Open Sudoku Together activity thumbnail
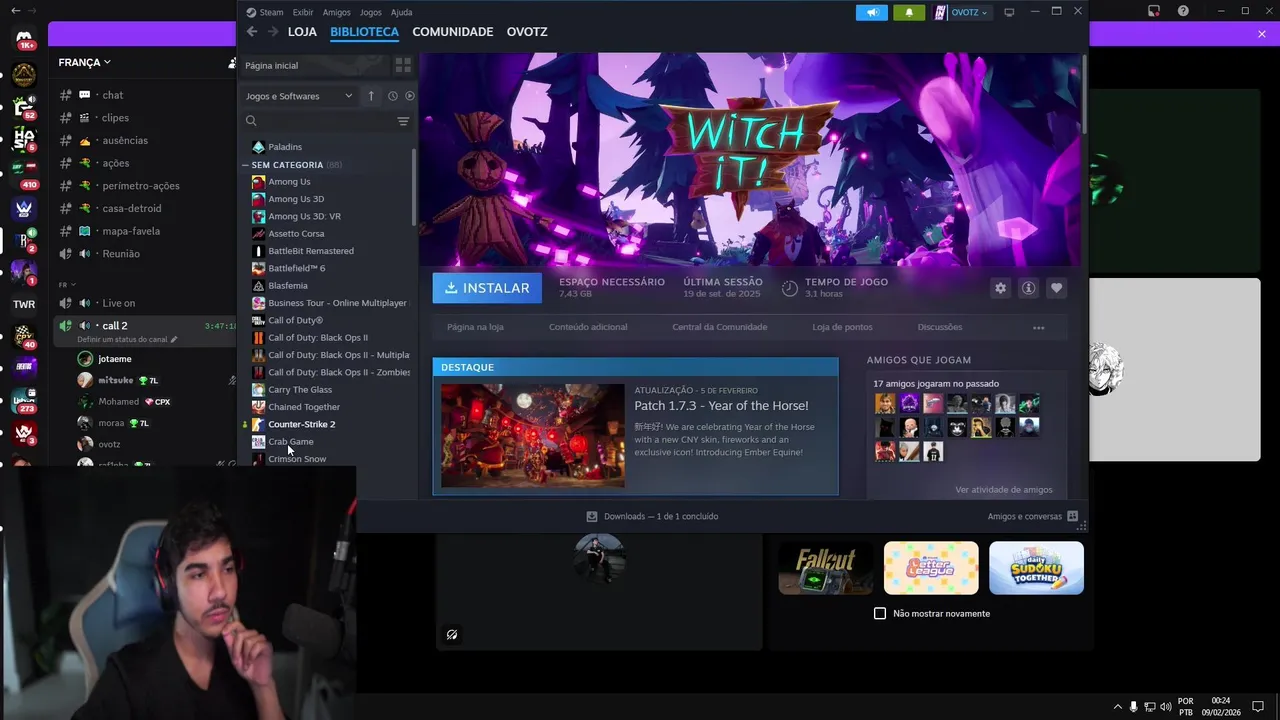This screenshot has height=720, width=1280. pyautogui.click(x=1036, y=568)
